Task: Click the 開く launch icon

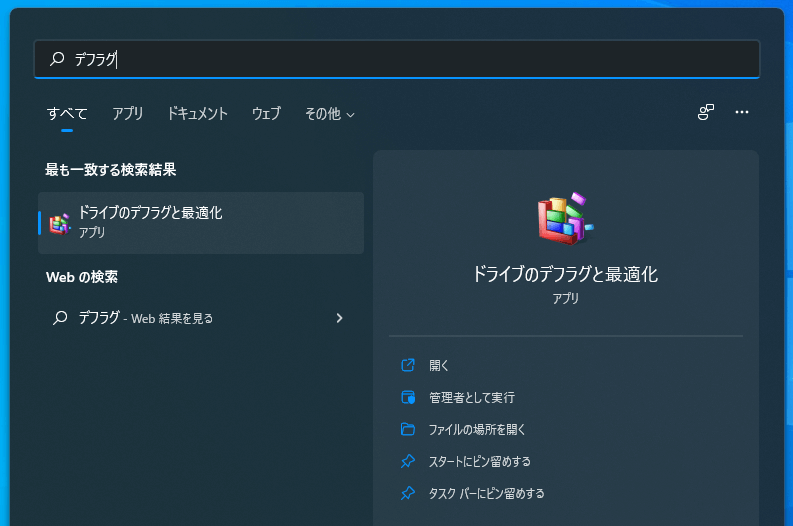Action: [x=408, y=365]
